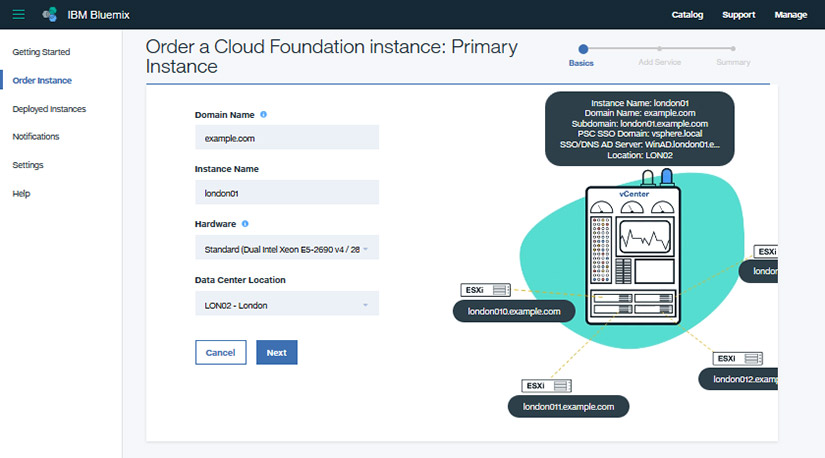Screen dimensions: 825x458
Task: Focus the Instance Name input field
Action: coord(287,192)
